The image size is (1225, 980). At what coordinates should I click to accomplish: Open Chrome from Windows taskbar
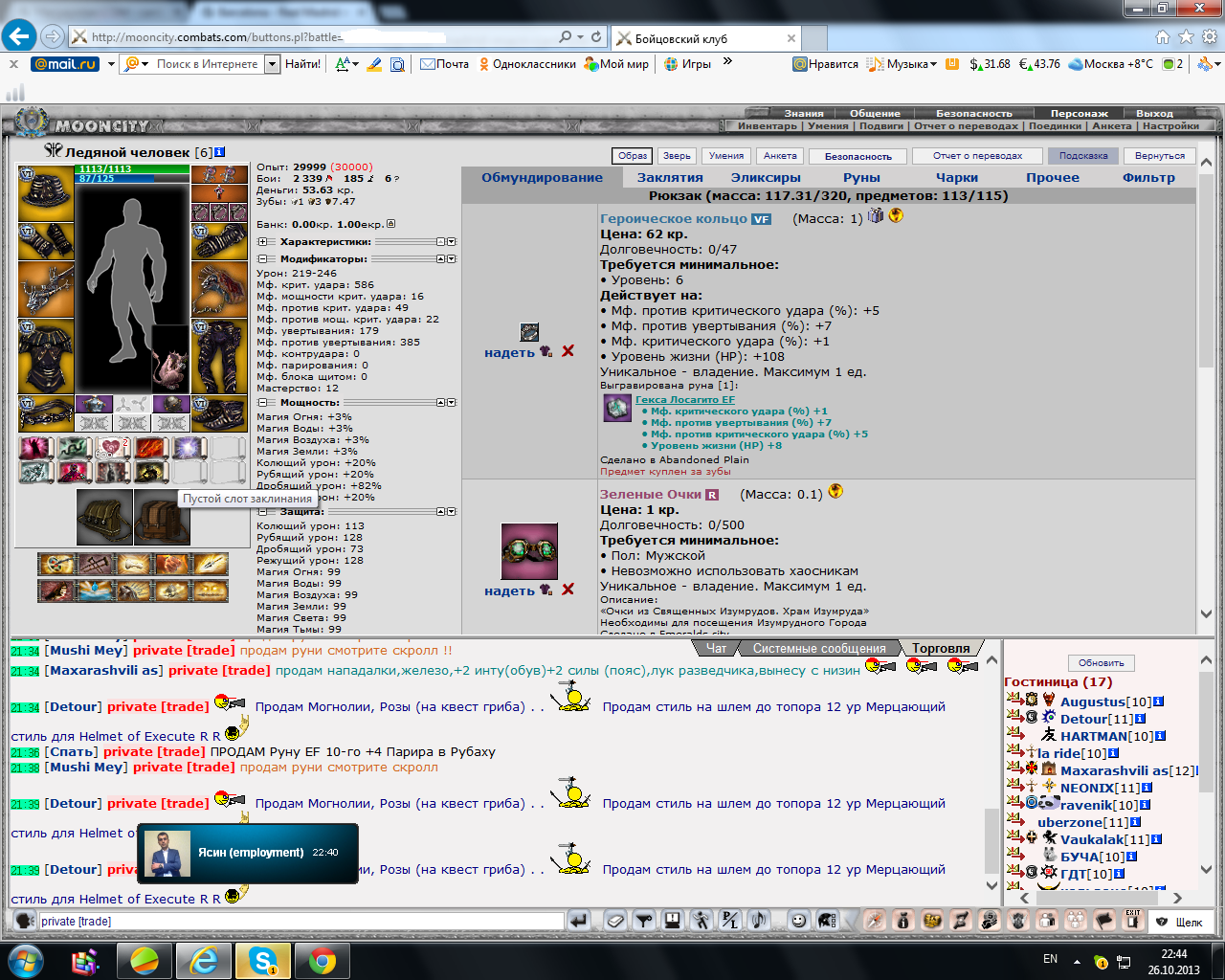(x=322, y=960)
